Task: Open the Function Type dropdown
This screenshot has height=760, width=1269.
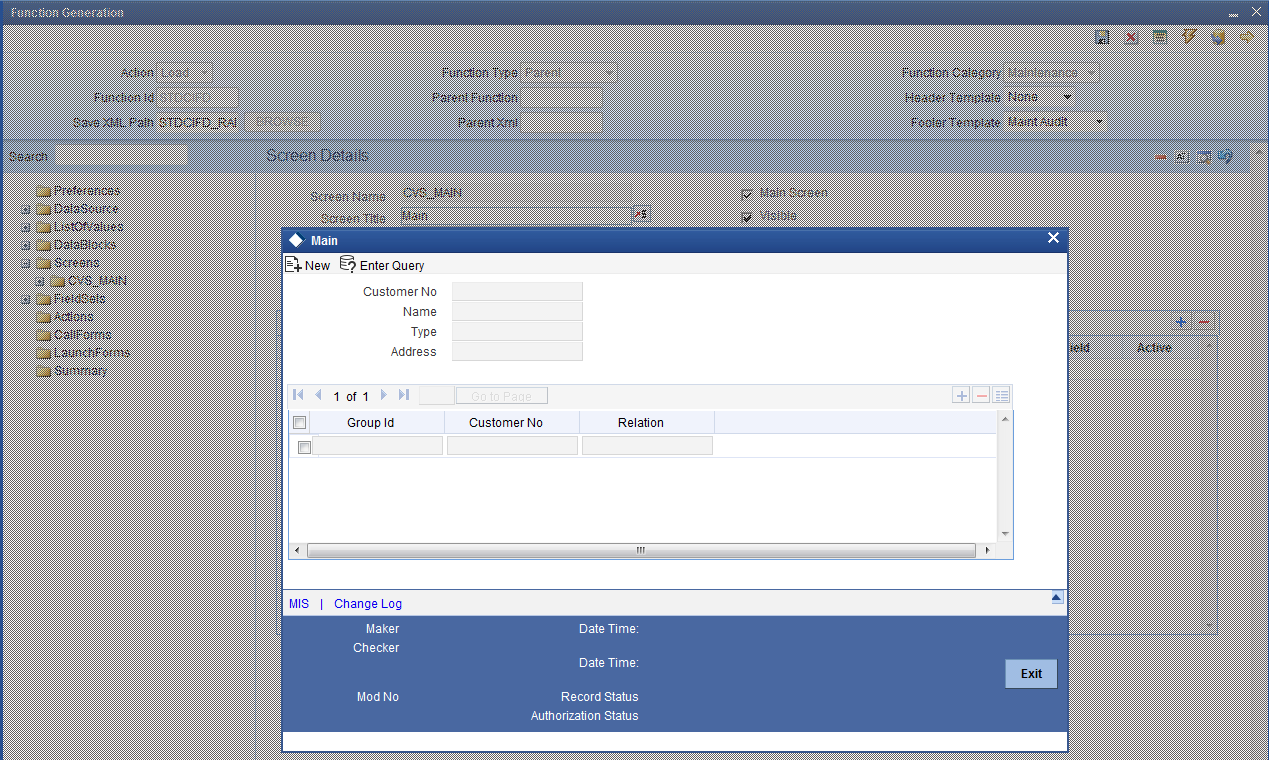Action: click(x=569, y=72)
